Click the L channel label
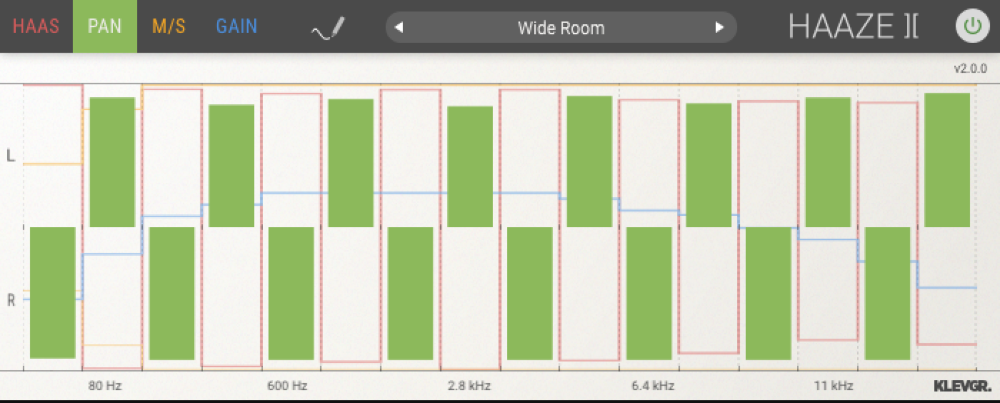The width and height of the screenshot is (1000, 403). pyautogui.click(x=11, y=156)
